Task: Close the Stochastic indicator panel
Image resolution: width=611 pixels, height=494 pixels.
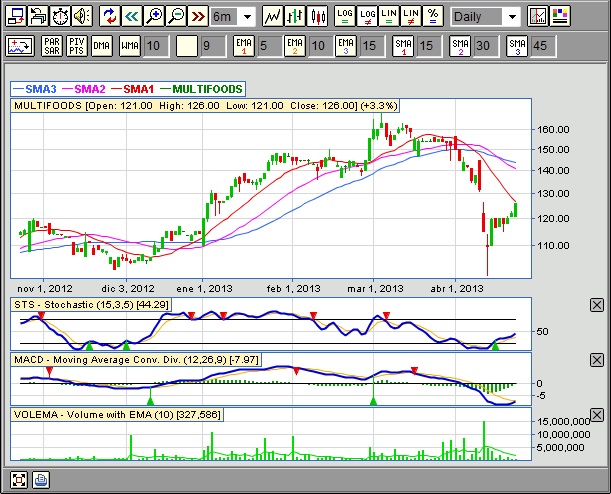Action: point(597,305)
